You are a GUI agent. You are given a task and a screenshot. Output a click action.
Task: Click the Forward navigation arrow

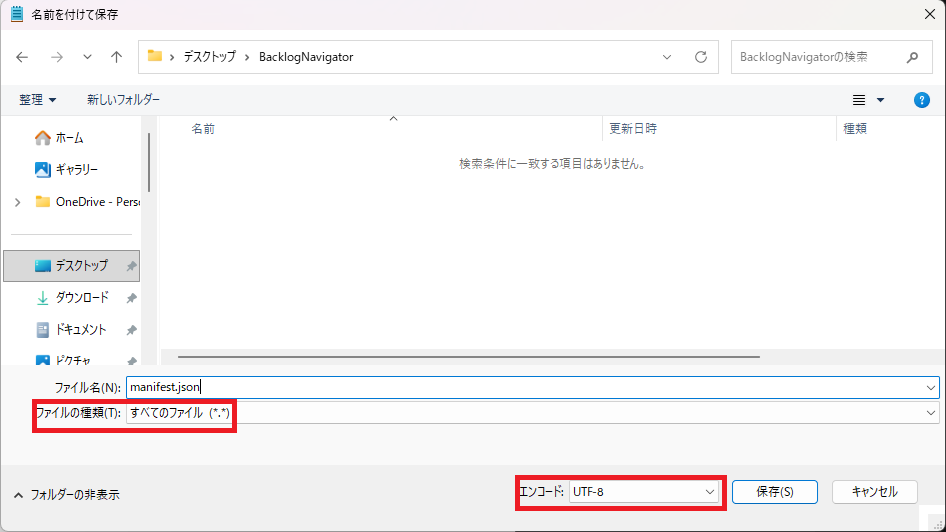[x=57, y=57]
